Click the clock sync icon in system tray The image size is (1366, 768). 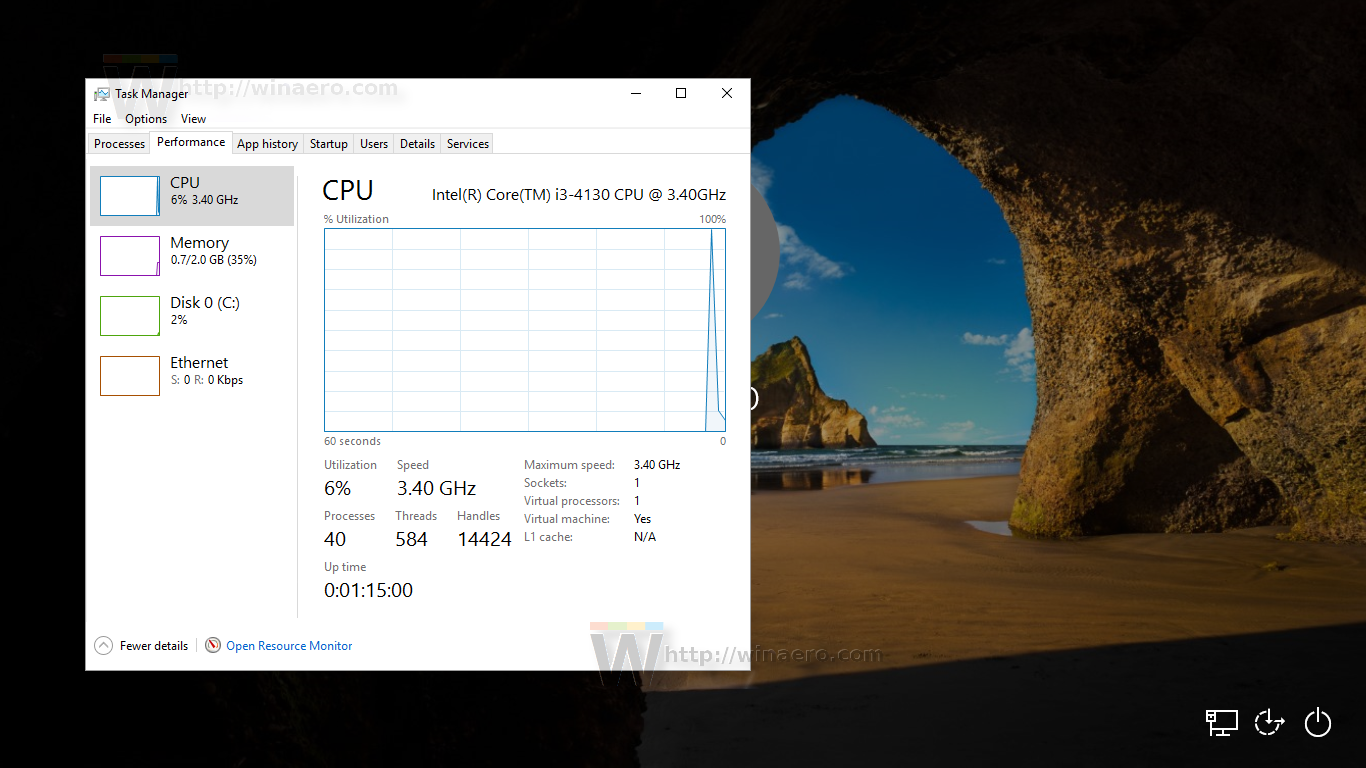pos(1269,722)
